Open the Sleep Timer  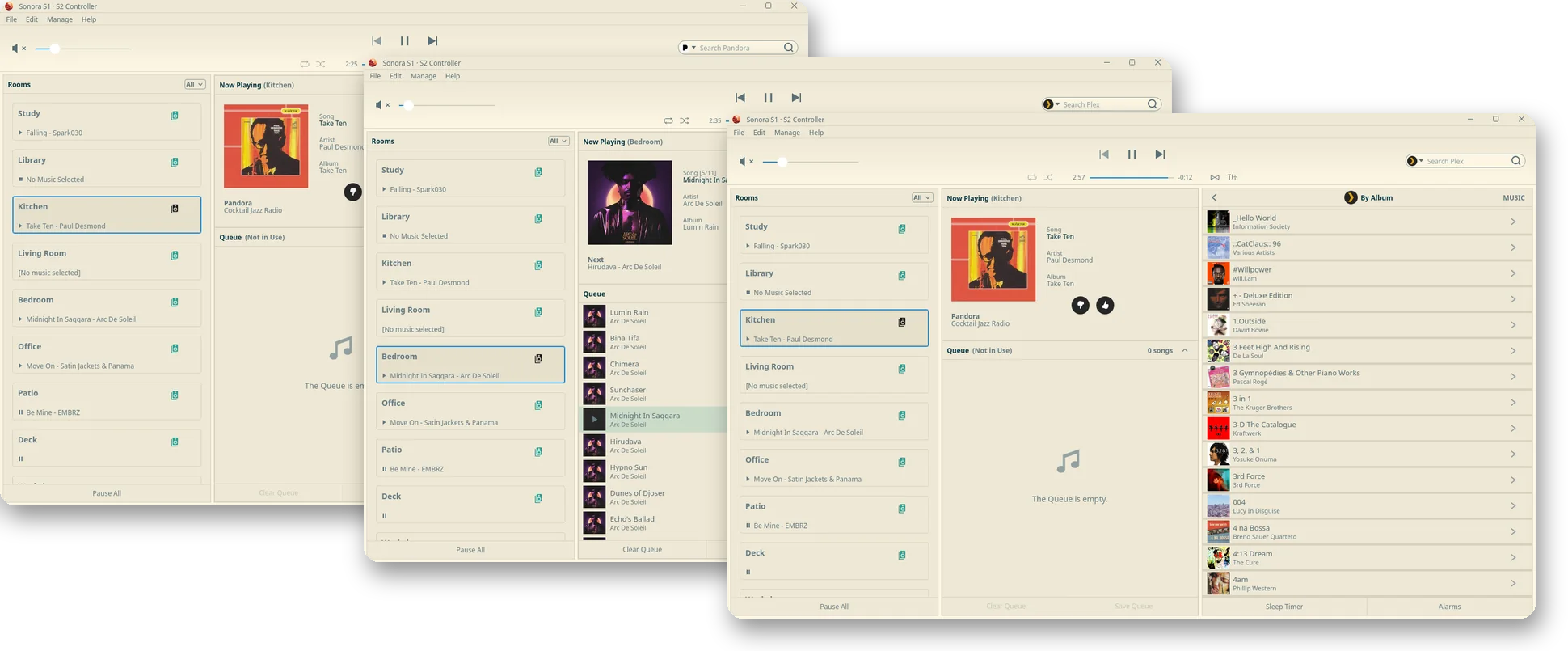tap(1283, 607)
